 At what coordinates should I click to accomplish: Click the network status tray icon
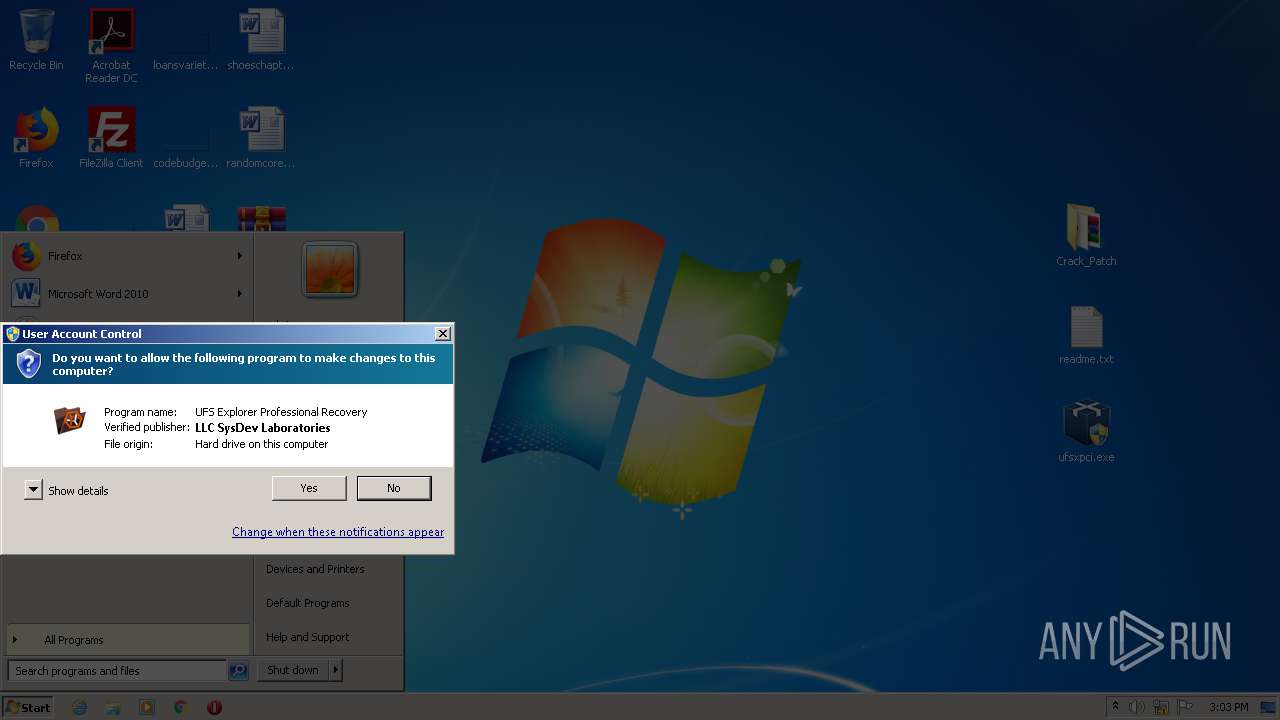pyautogui.click(x=1161, y=707)
